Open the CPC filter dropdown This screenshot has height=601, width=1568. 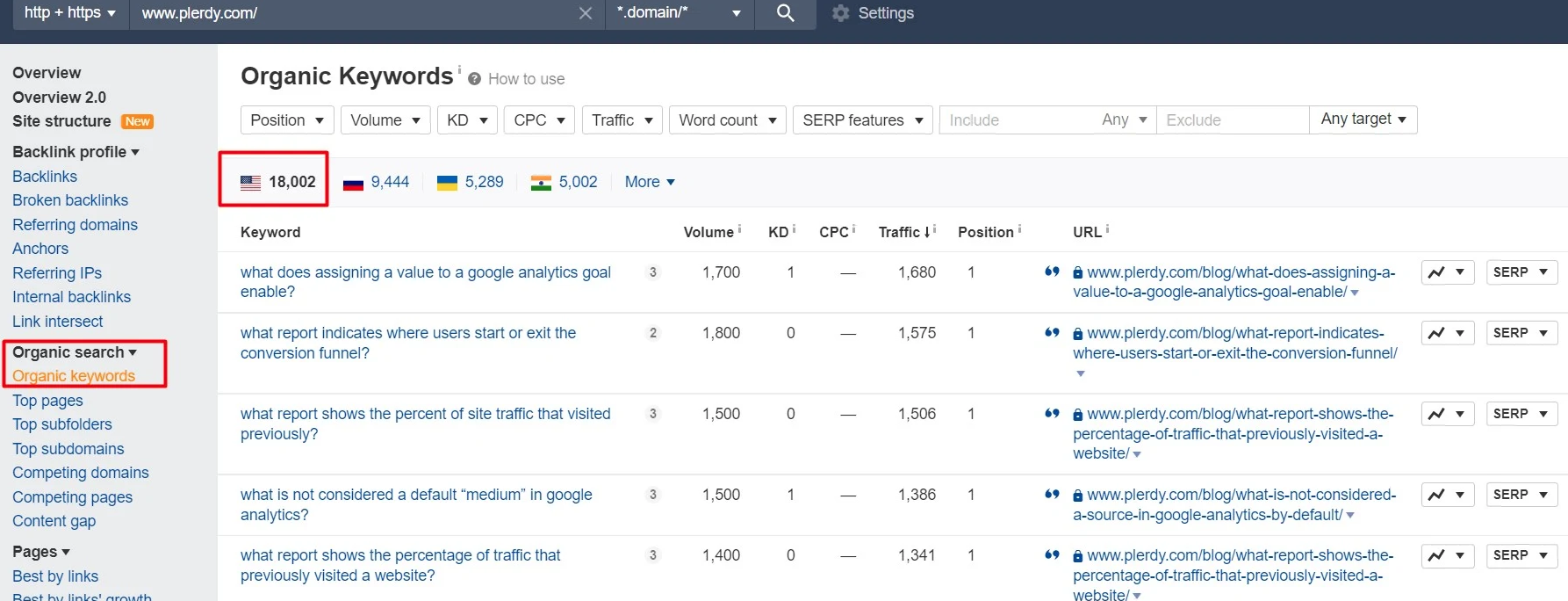(539, 120)
